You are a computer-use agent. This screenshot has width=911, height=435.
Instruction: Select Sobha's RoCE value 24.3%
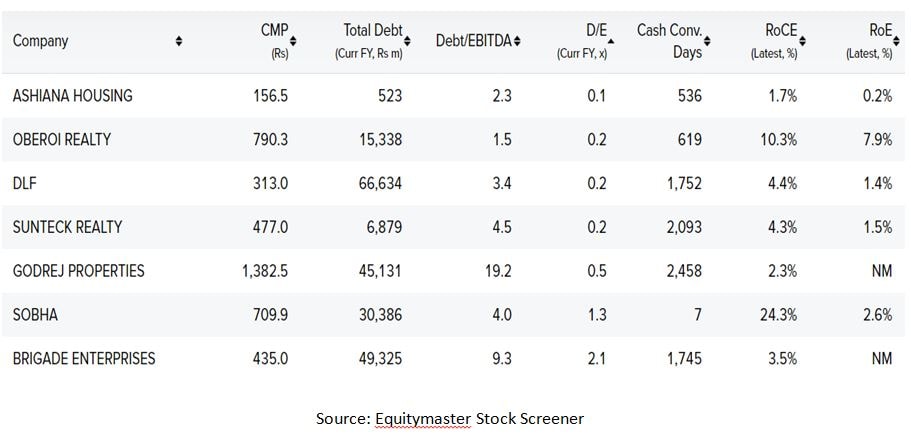pyautogui.click(x=777, y=315)
